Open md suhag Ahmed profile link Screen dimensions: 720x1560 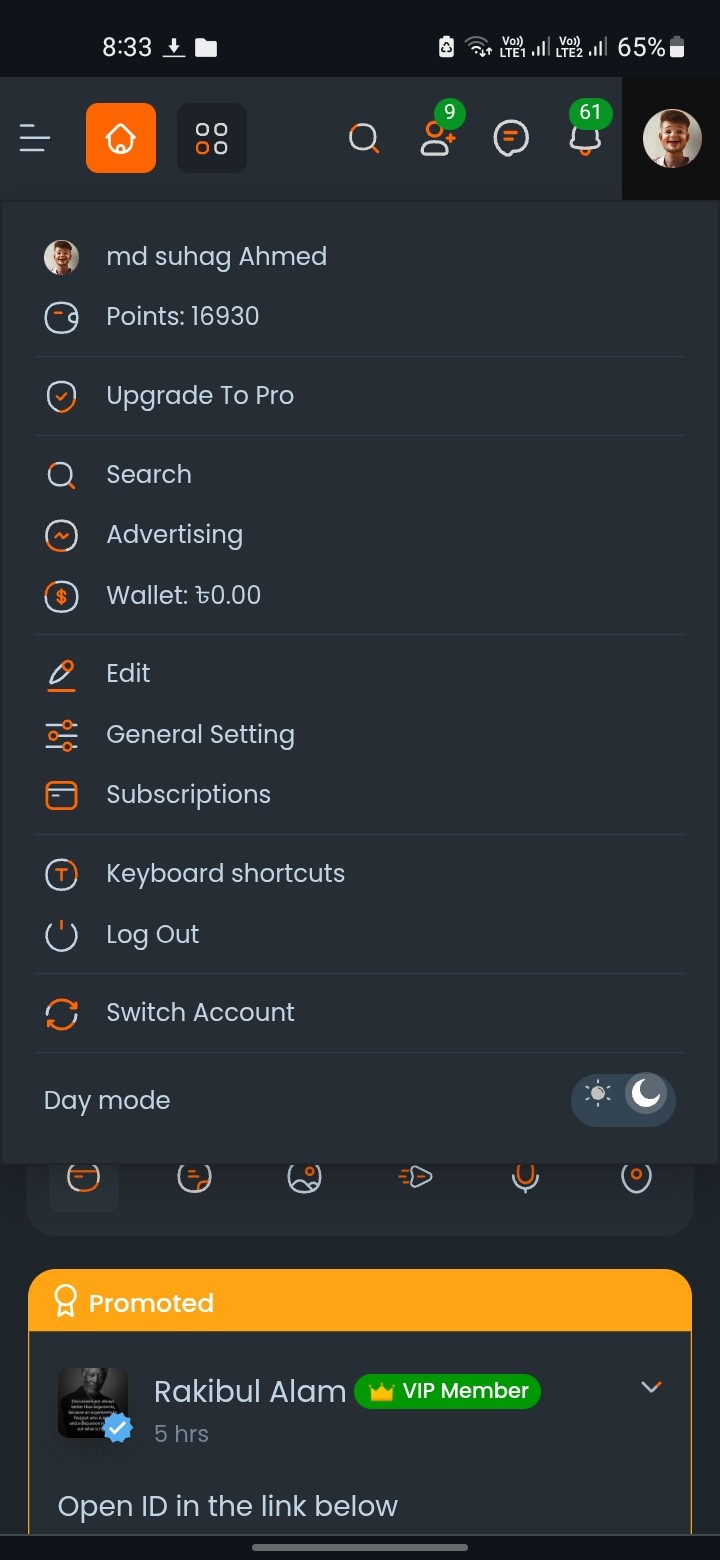tap(216, 257)
